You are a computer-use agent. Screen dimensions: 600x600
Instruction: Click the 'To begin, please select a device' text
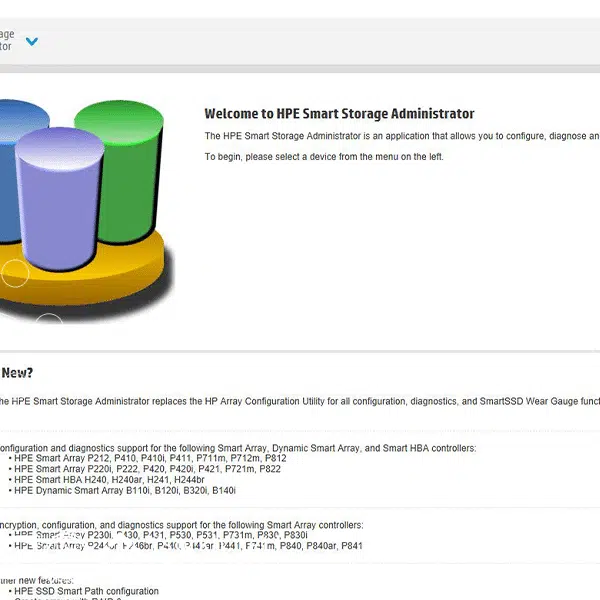click(323, 157)
